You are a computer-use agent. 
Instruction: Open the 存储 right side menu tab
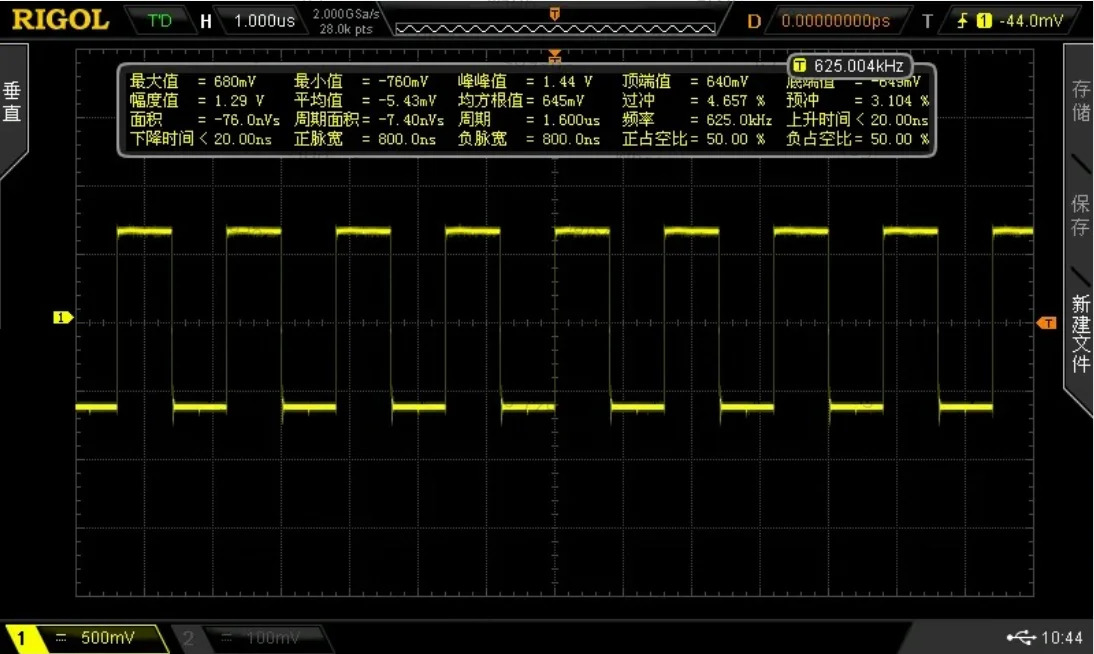[x=1081, y=100]
